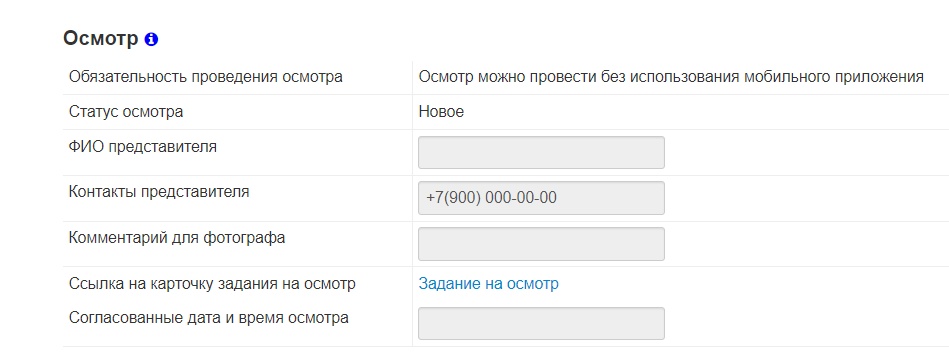Image resolution: width=949 pixels, height=360 pixels.
Task: Click the Контакты представителя label
Action: tap(159, 192)
